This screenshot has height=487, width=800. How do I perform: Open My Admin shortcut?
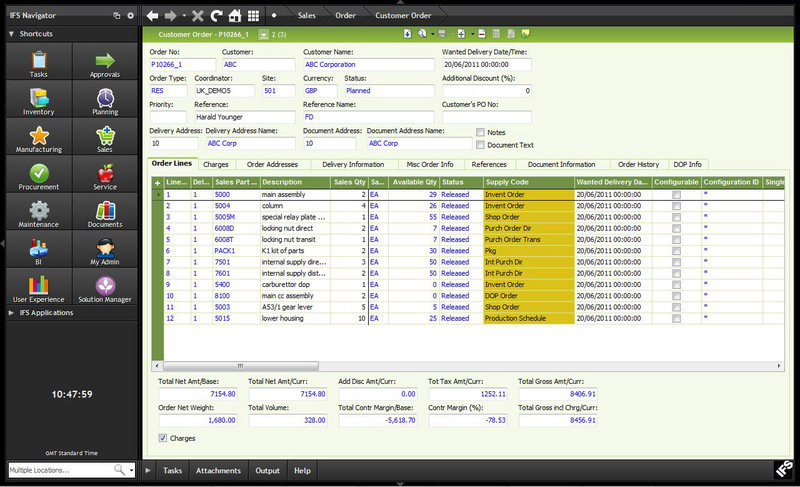(105, 249)
